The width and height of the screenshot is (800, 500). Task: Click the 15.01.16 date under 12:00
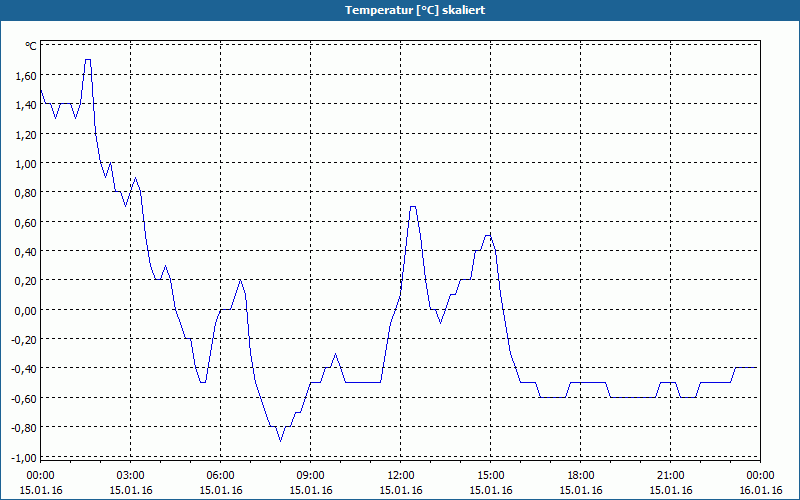[401, 490]
